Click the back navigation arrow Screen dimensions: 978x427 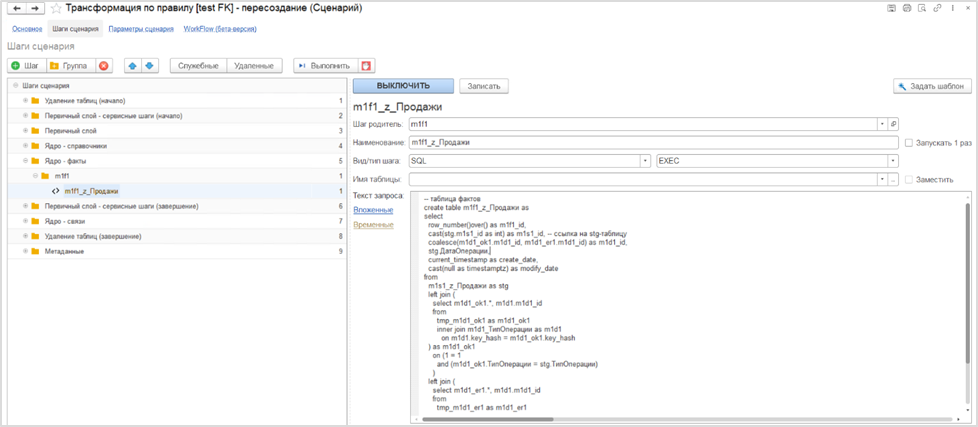pos(17,9)
